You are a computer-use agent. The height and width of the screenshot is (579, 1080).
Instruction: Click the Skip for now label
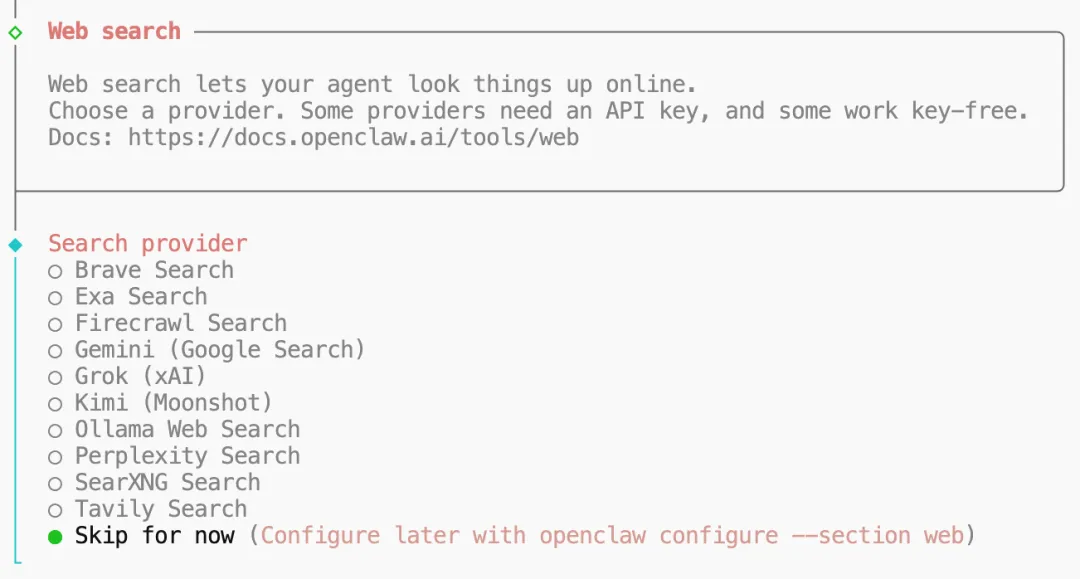[154, 536]
